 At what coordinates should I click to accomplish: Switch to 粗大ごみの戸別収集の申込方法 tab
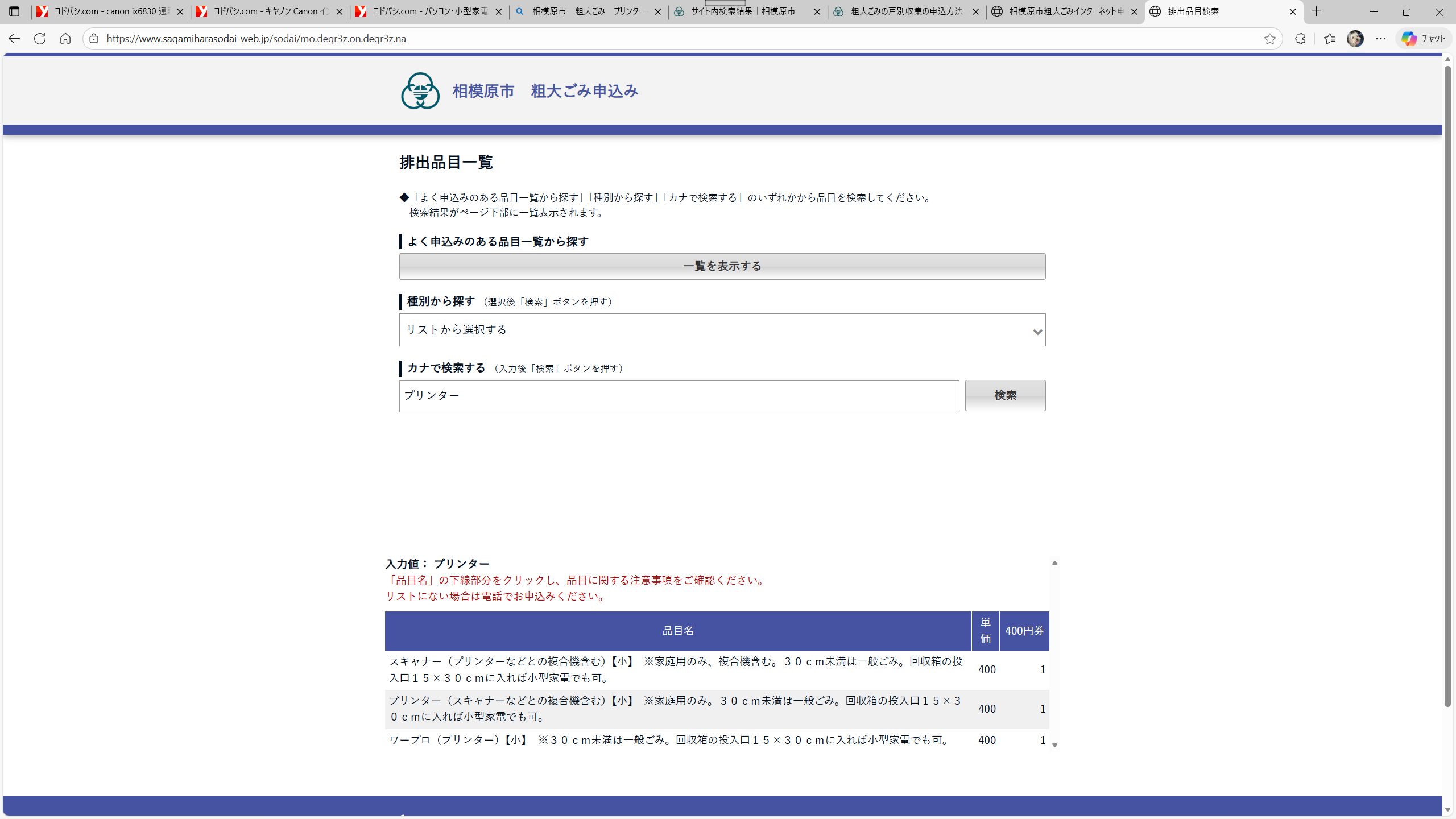906,11
